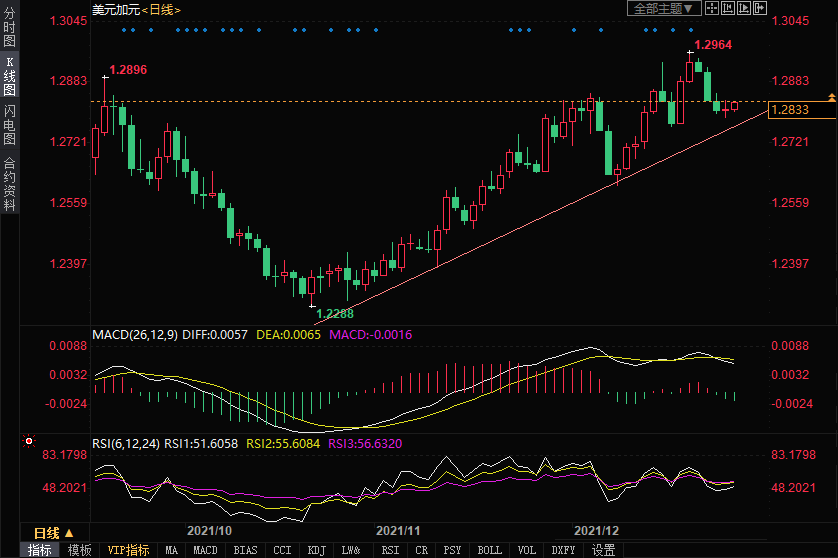Toggle the BOLL indicator overlay
The height and width of the screenshot is (558, 838).
coord(489,550)
